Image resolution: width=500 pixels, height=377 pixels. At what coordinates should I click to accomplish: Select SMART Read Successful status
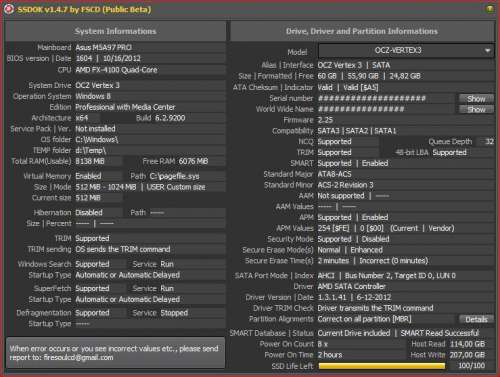pyautogui.click(x=439, y=333)
